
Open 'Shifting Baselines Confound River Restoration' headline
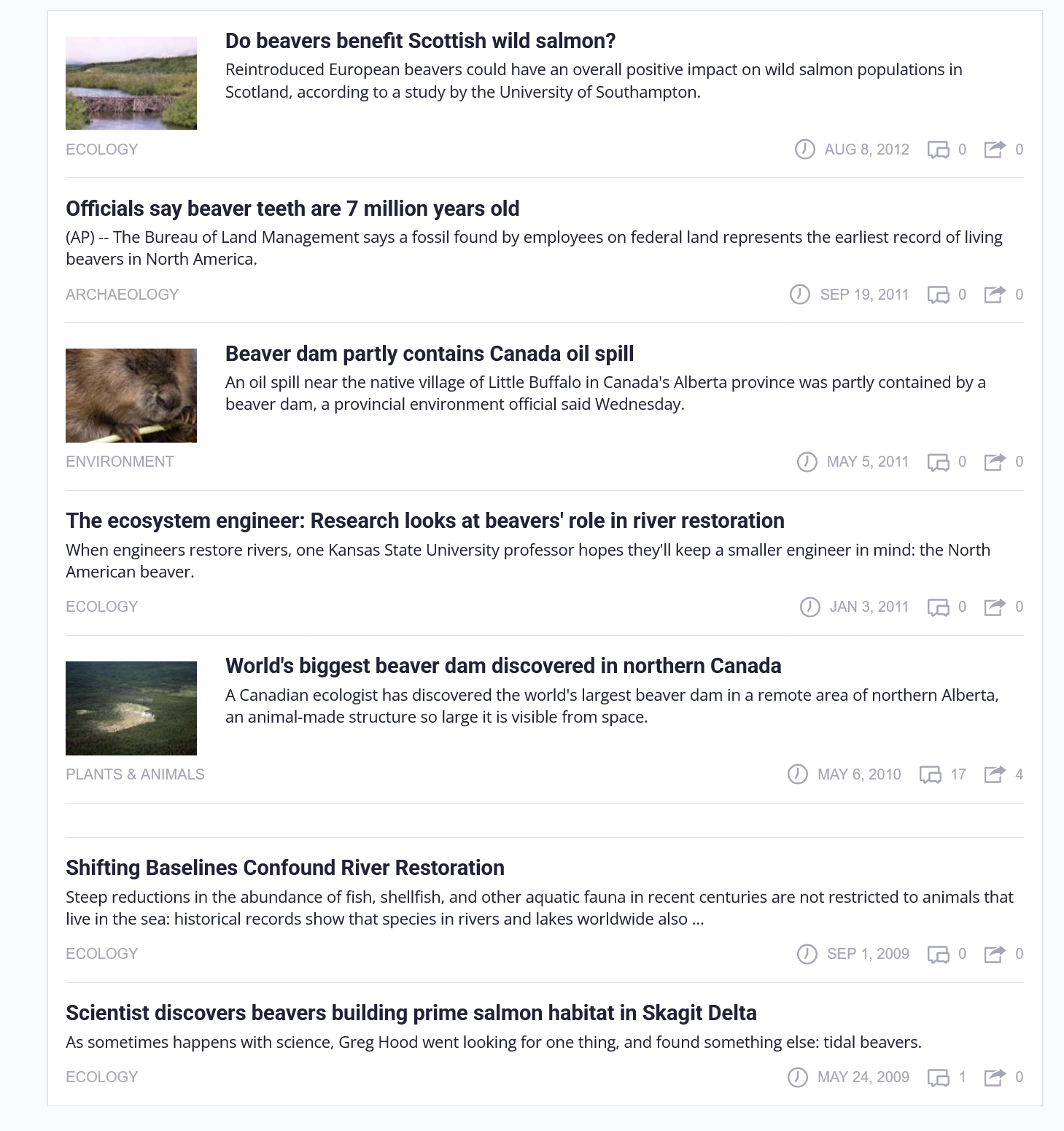click(285, 868)
